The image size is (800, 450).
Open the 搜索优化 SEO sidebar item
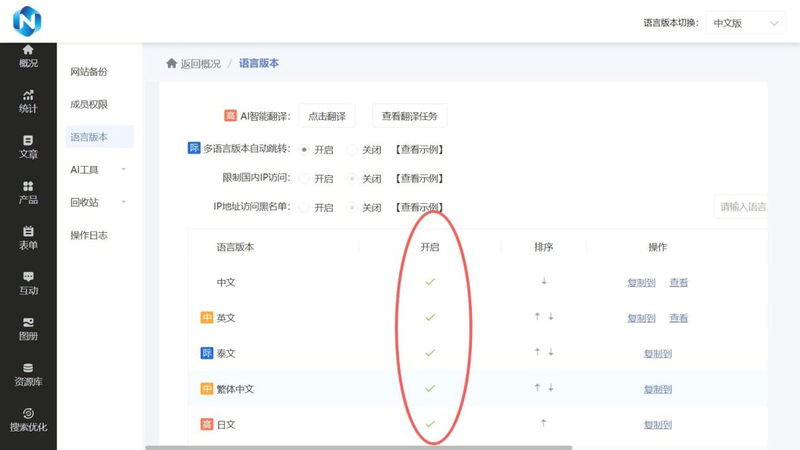pyautogui.click(x=28, y=420)
